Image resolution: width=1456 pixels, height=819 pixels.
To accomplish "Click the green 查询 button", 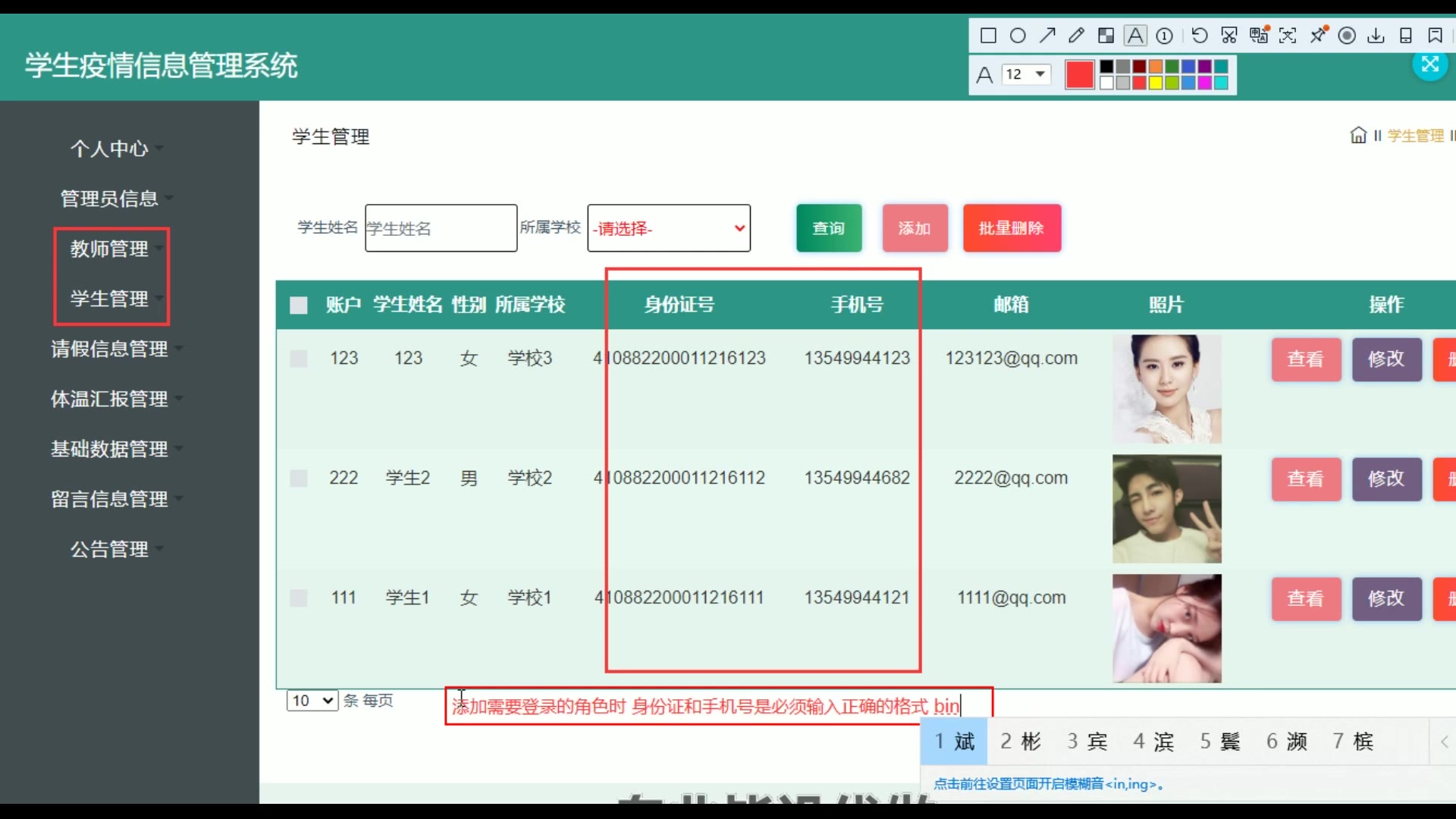I will click(x=829, y=228).
